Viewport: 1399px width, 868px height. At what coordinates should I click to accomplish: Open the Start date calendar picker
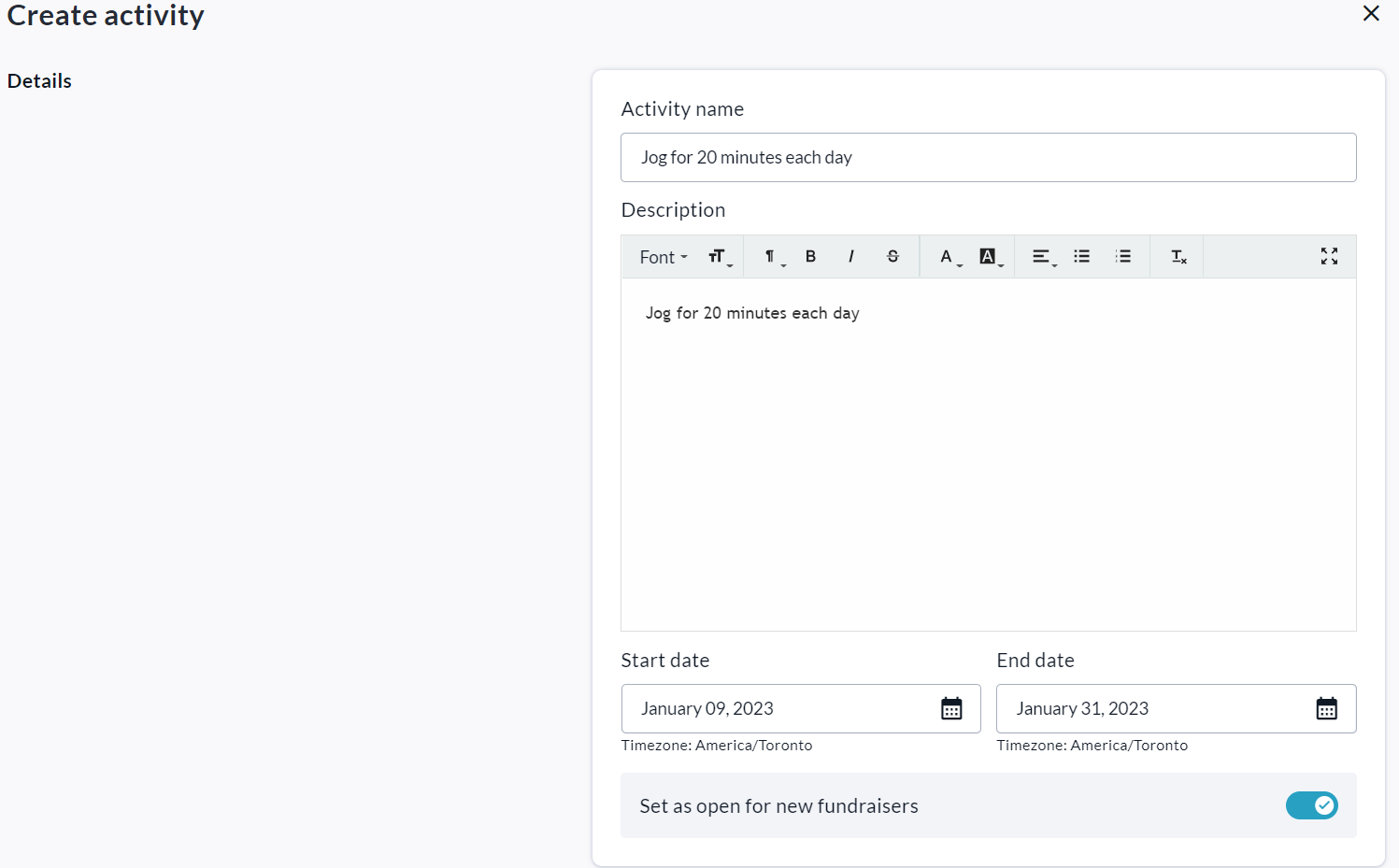(951, 709)
